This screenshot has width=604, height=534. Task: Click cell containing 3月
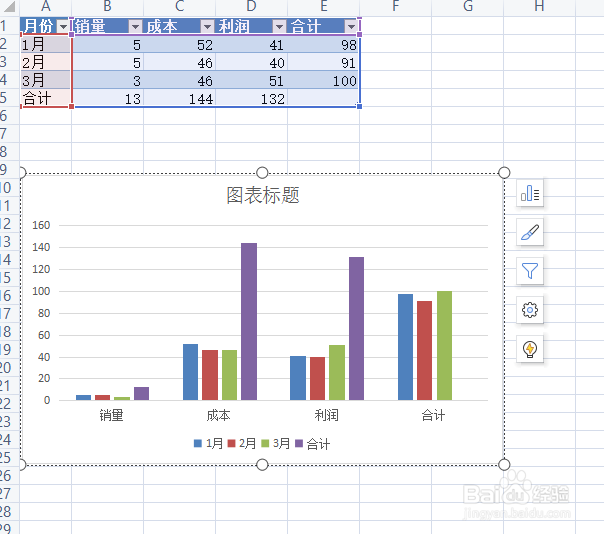point(45,81)
